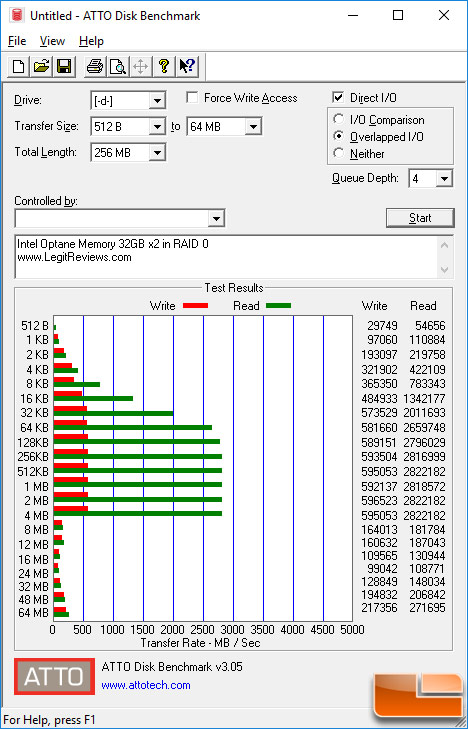
Task: Open the Help menu
Action: coord(91,41)
